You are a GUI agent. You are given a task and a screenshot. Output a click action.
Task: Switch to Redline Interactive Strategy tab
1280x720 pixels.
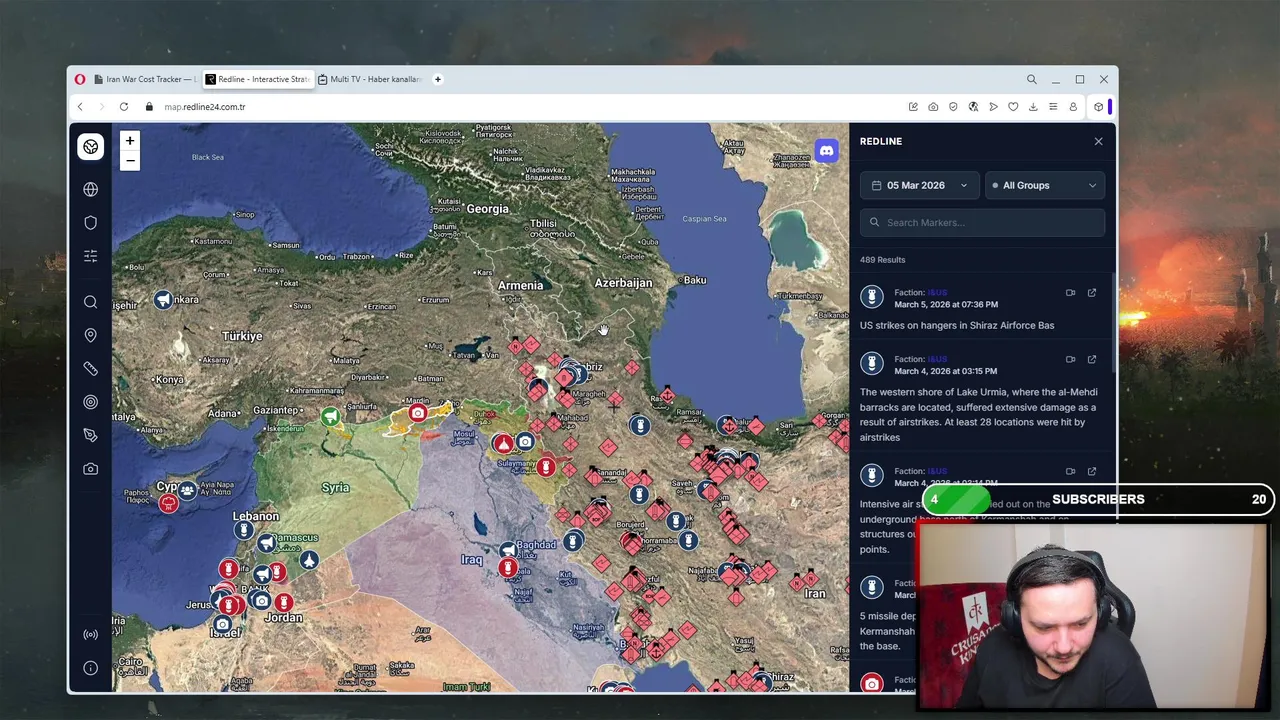(x=257, y=79)
